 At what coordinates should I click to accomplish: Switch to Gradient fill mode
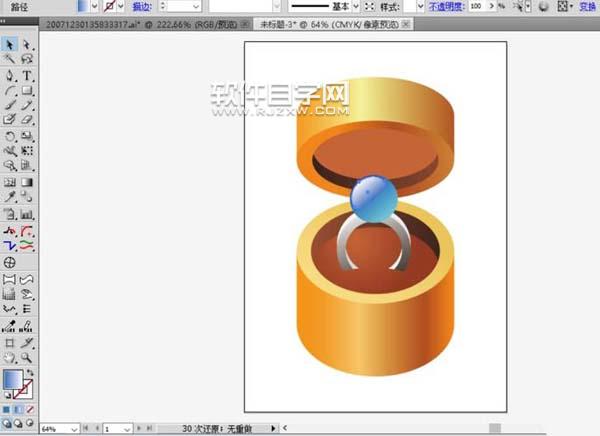pyautogui.click(x=18, y=410)
